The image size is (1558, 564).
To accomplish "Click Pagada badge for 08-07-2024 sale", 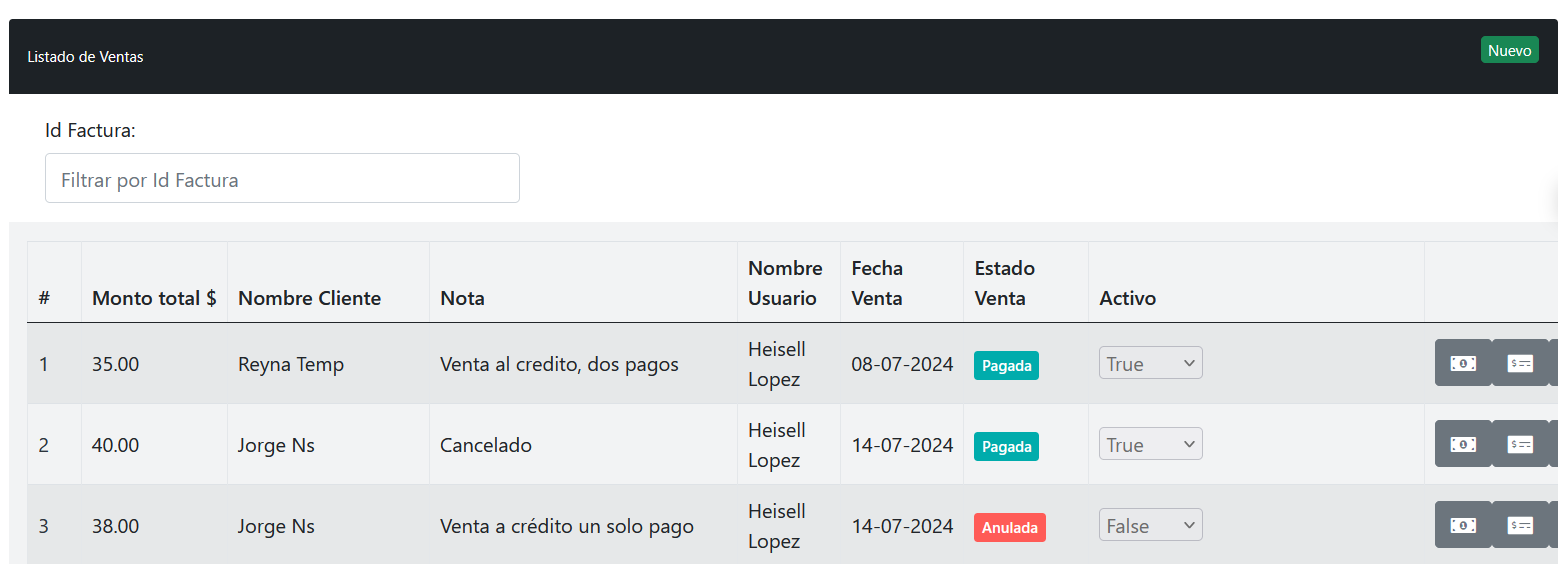I will click(1006, 365).
